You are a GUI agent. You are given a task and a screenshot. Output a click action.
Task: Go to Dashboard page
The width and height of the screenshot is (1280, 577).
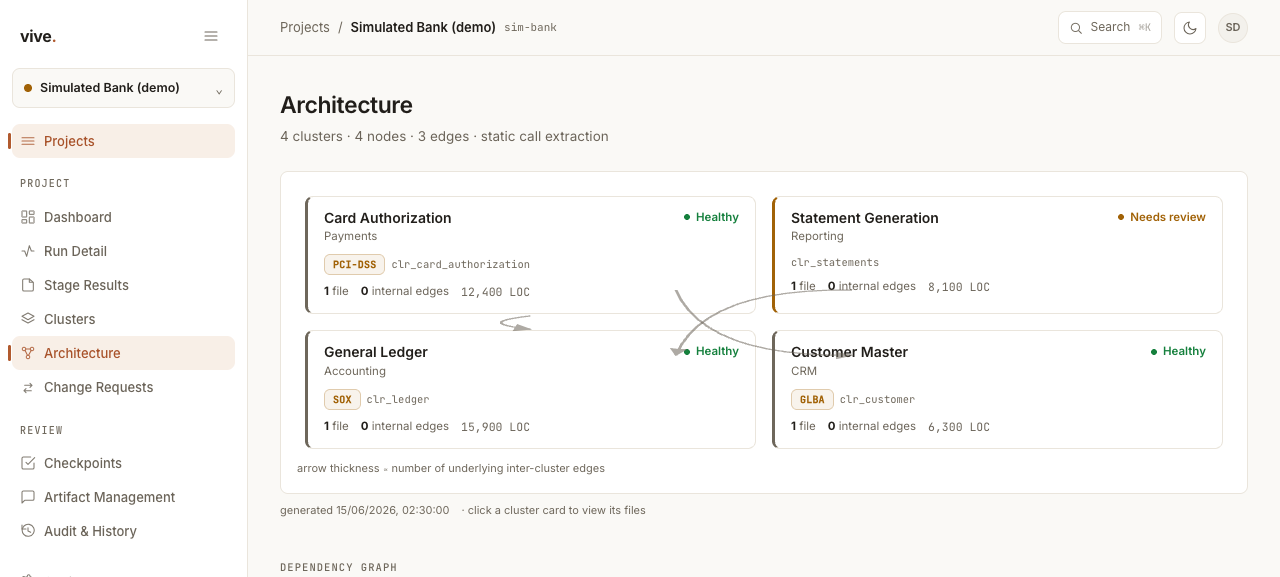tap(123, 217)
